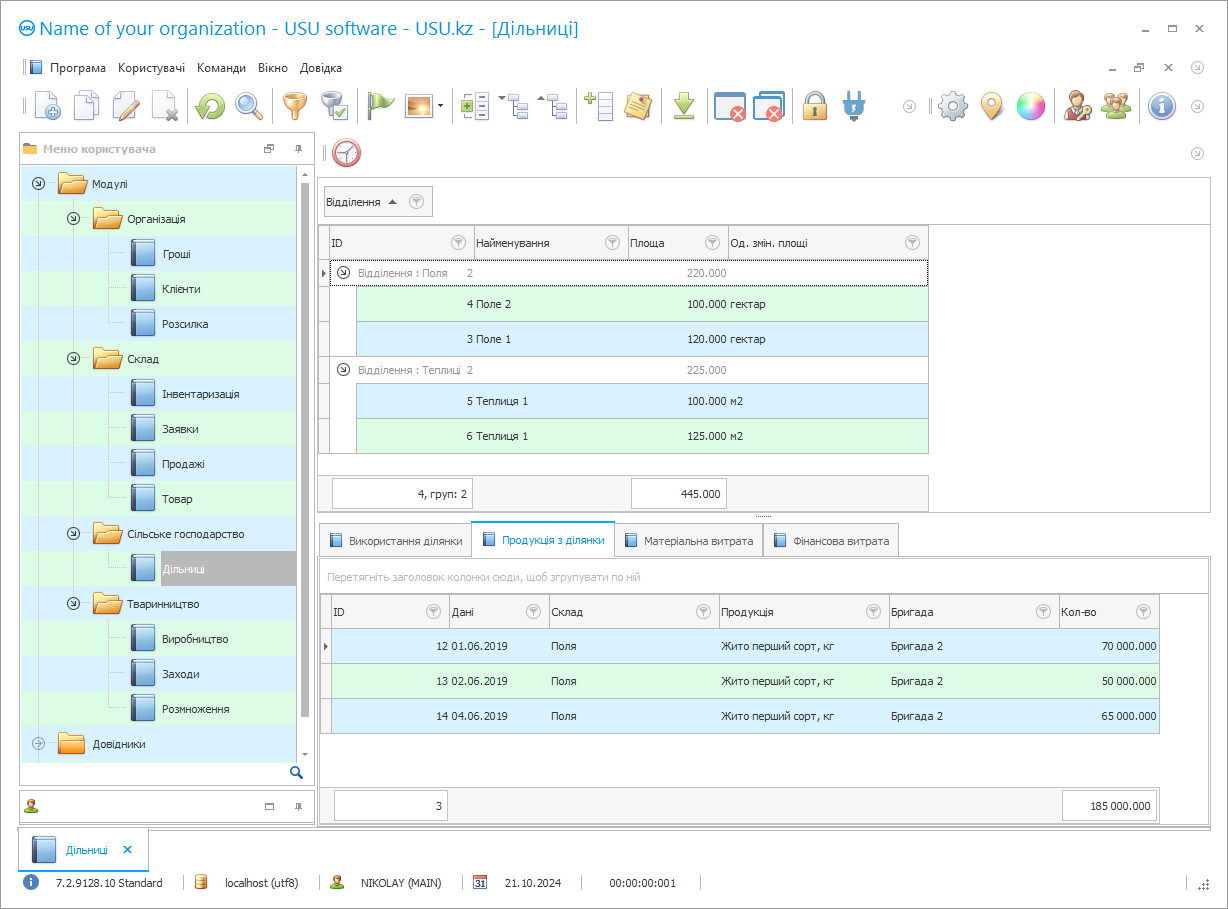This screenshot has height=909, width=1228.
Task: Click the search magnifier below the user menu tree
Action: pyautogui.click(x=296, y=772)
